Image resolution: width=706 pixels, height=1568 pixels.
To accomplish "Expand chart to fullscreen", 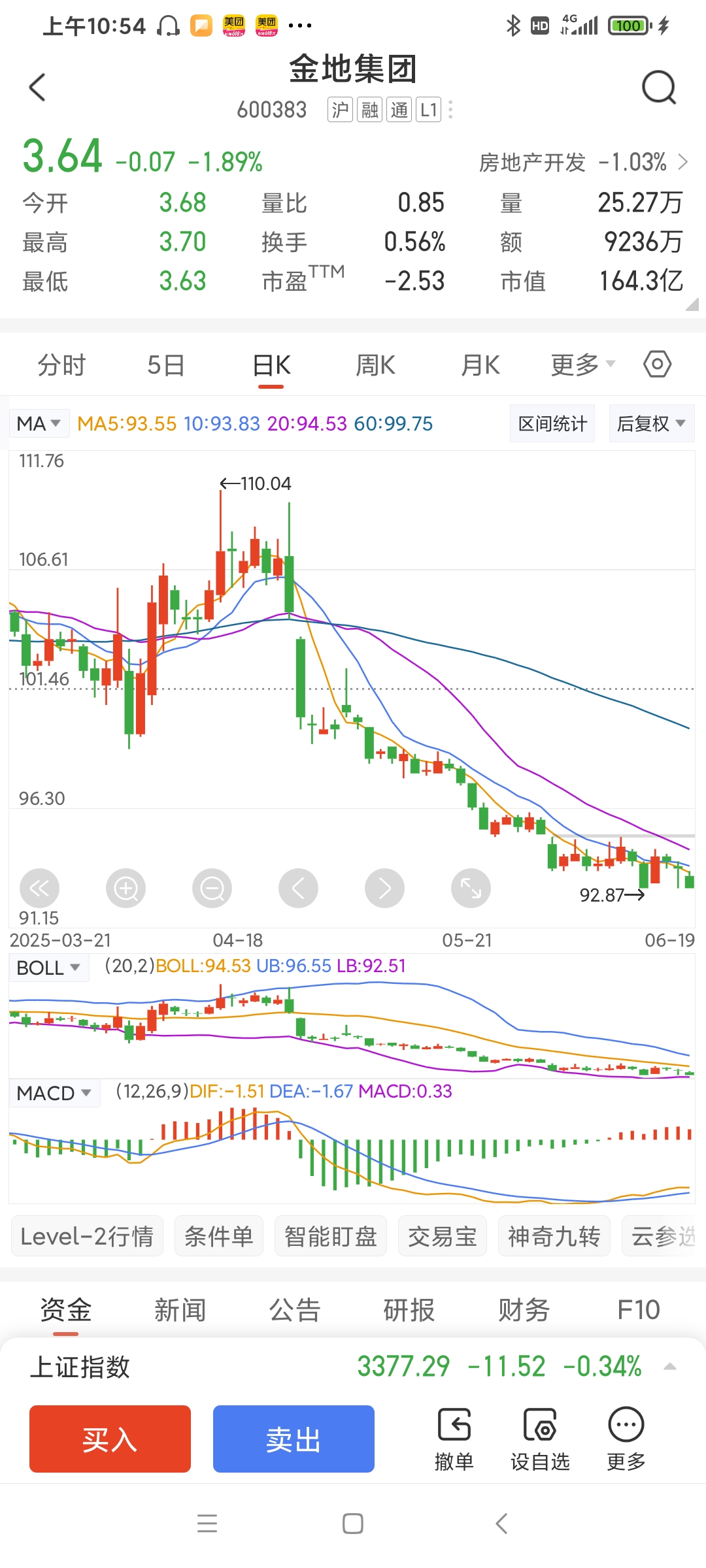I will pos(471,888).
